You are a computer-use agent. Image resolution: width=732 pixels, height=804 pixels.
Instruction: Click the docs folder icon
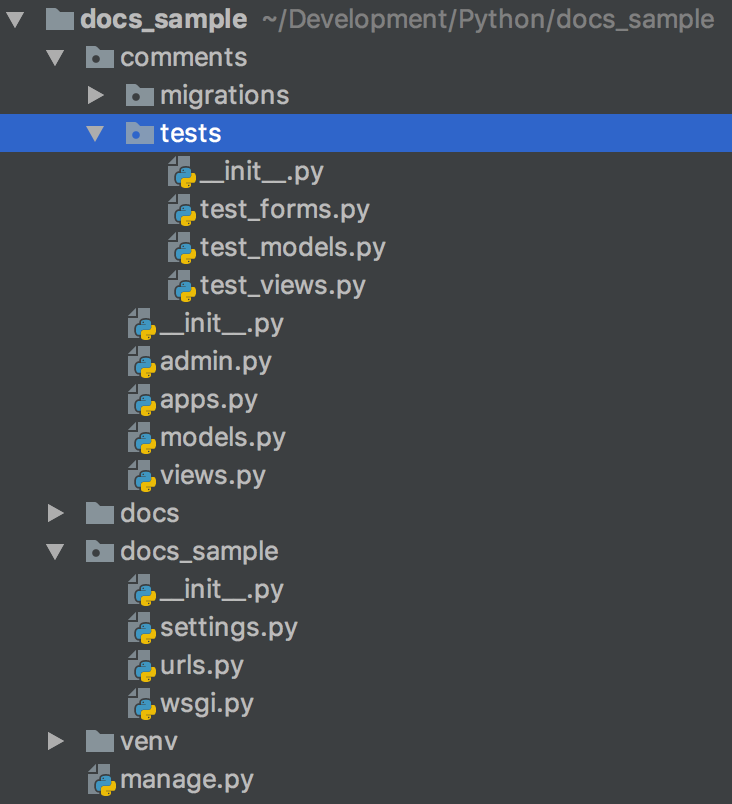99,513
